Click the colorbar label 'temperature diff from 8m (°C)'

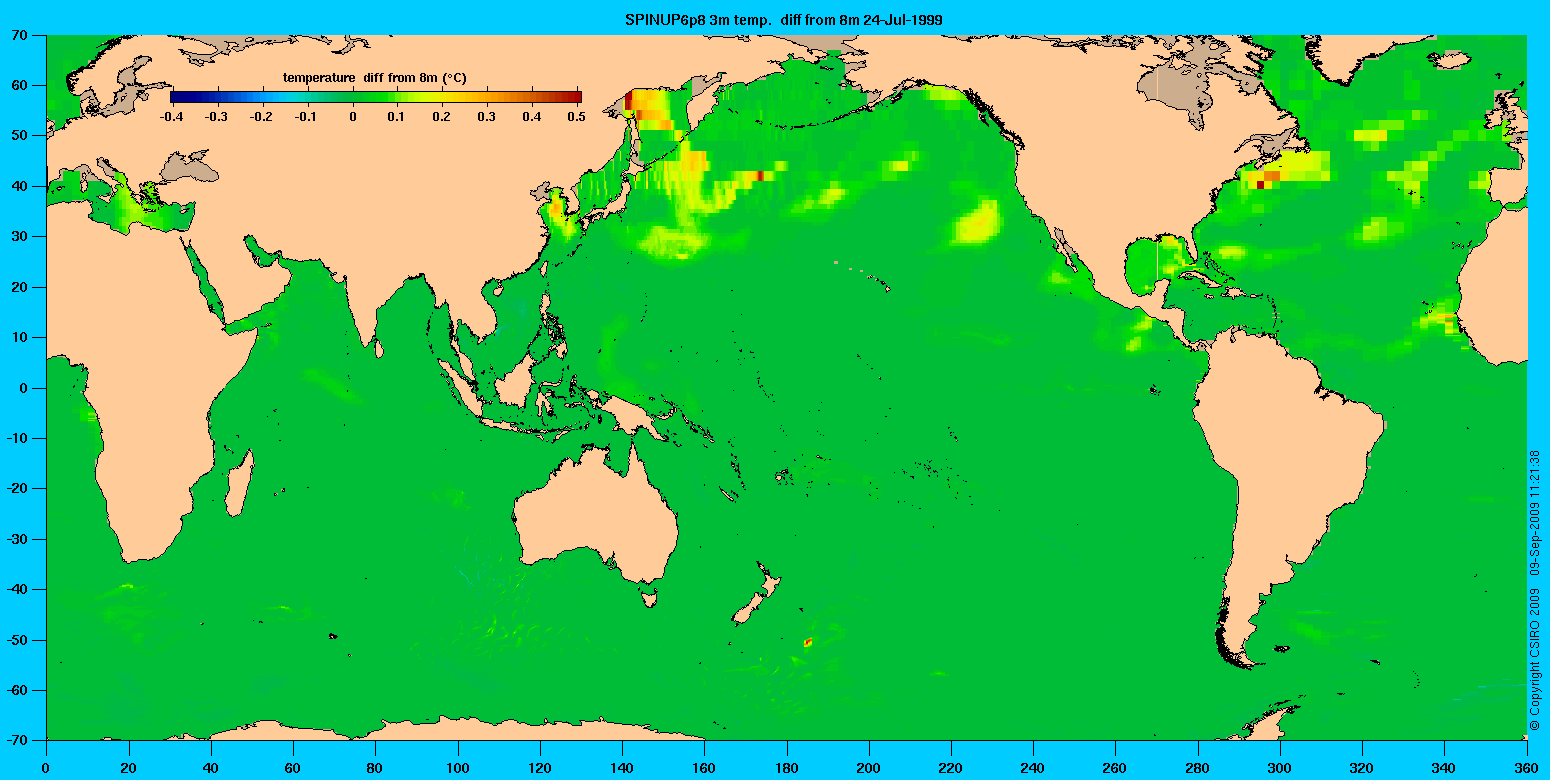pos(374,78)
